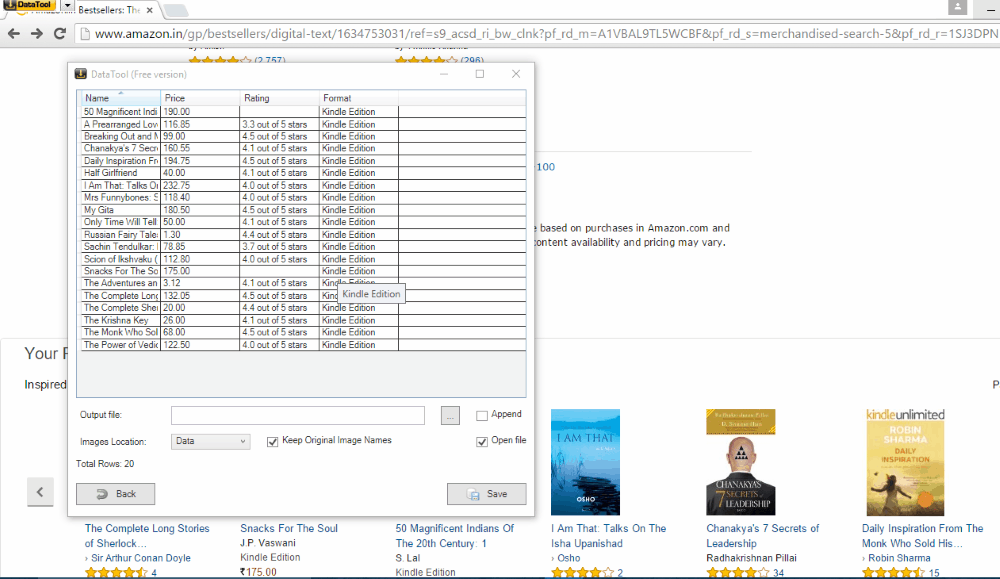The image size is (1000, 579).
Task: Click the star rating under Robin Sharma
Action: click(x=893, y=573)
